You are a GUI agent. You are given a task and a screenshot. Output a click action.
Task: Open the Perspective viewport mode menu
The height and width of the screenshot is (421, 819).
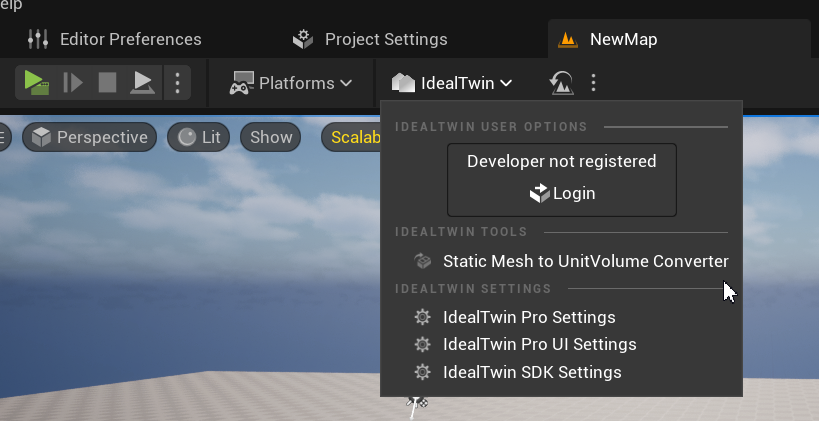pos(90,137)
